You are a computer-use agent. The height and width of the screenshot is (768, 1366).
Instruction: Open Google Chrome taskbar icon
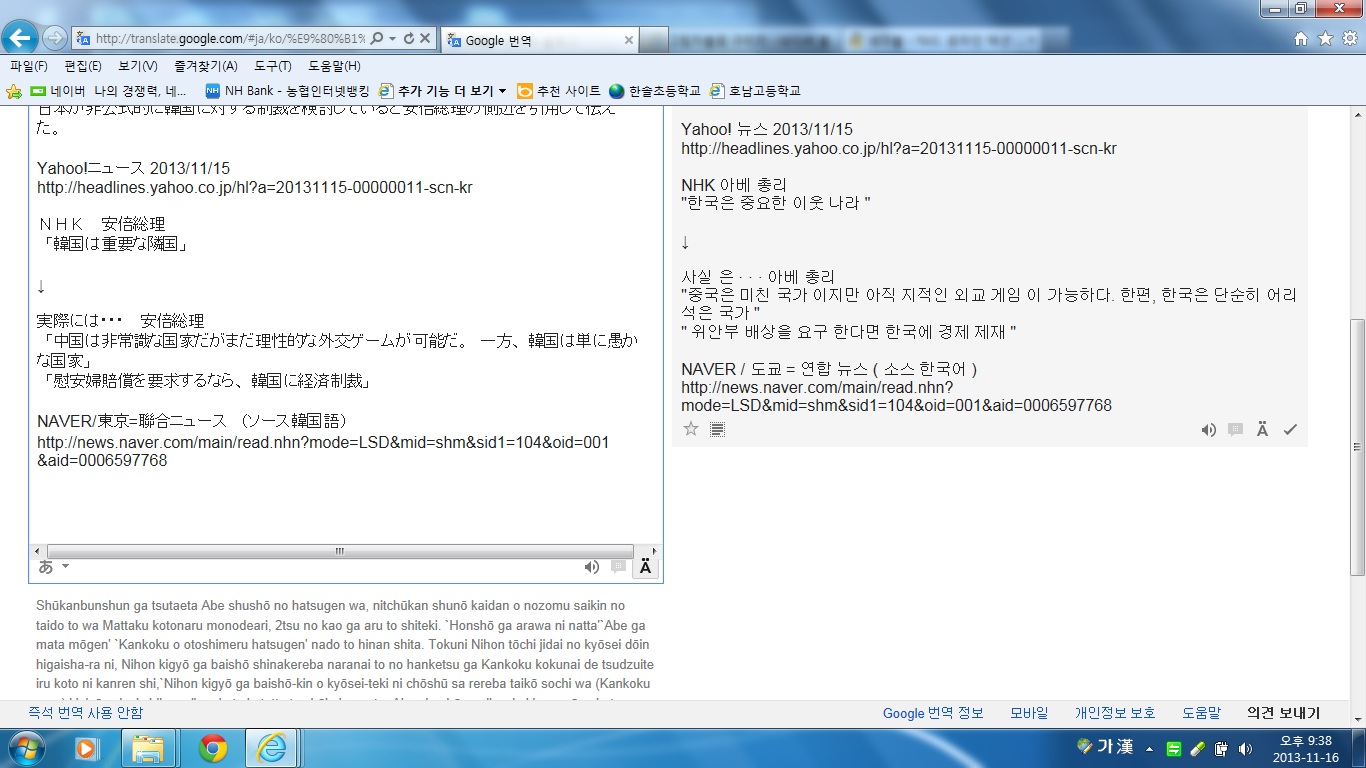click(212, 748)
